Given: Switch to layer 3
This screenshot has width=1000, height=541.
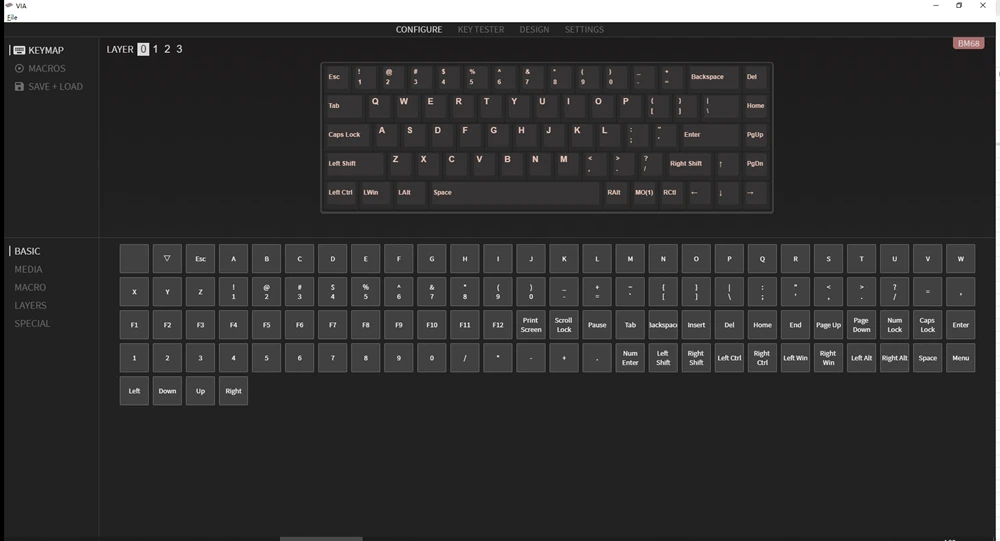Looking at the screenshot, I should [179, 49].
